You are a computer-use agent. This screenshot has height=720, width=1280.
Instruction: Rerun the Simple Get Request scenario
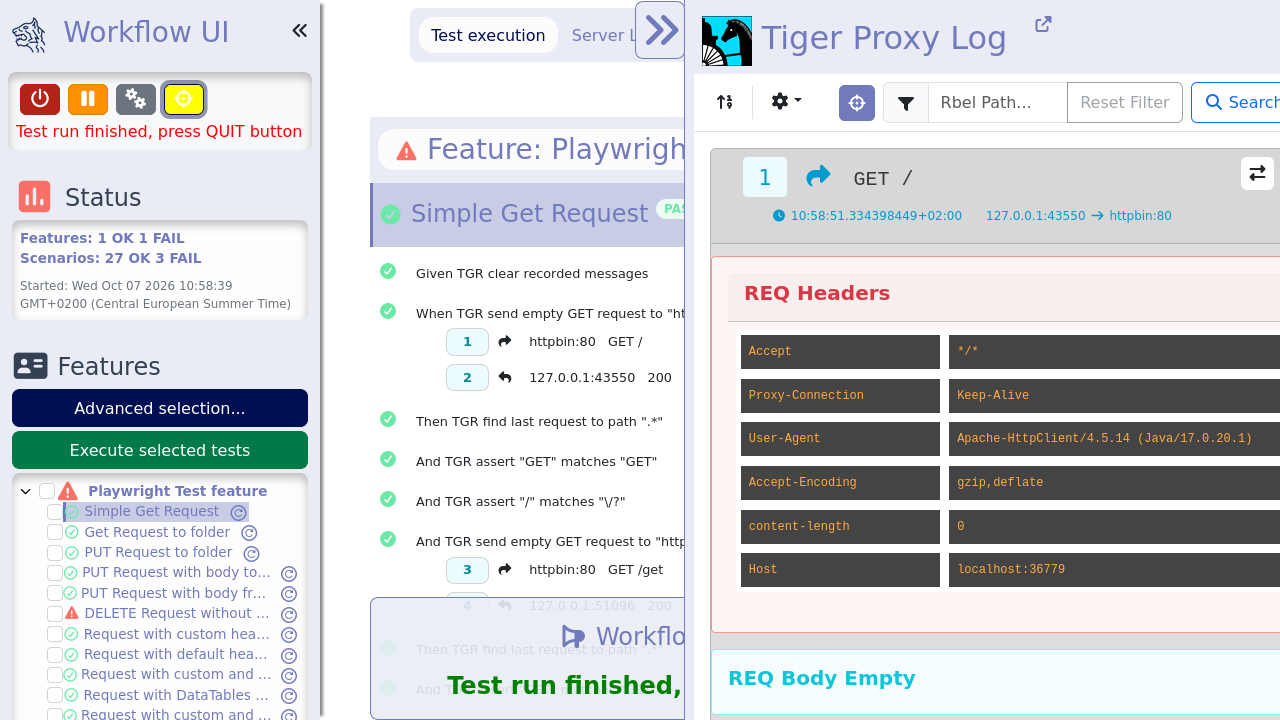coord(238,513)
